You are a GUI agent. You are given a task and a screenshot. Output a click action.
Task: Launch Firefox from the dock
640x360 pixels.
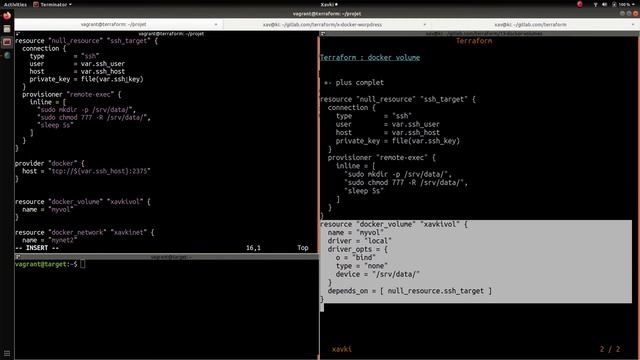tap(7, 16)
